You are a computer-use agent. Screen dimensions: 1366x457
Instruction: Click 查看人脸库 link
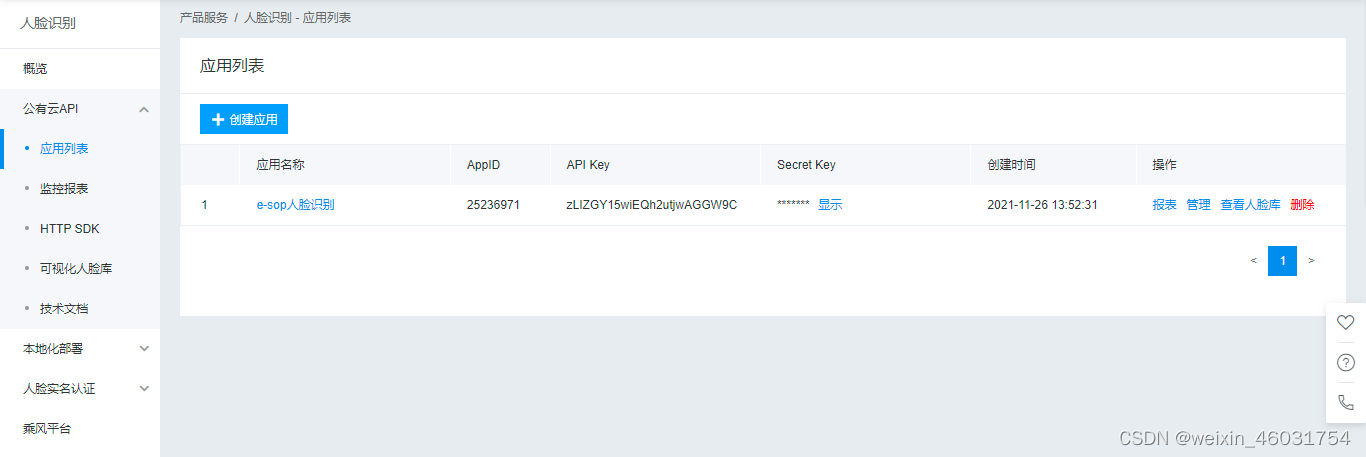point(1250,205)
